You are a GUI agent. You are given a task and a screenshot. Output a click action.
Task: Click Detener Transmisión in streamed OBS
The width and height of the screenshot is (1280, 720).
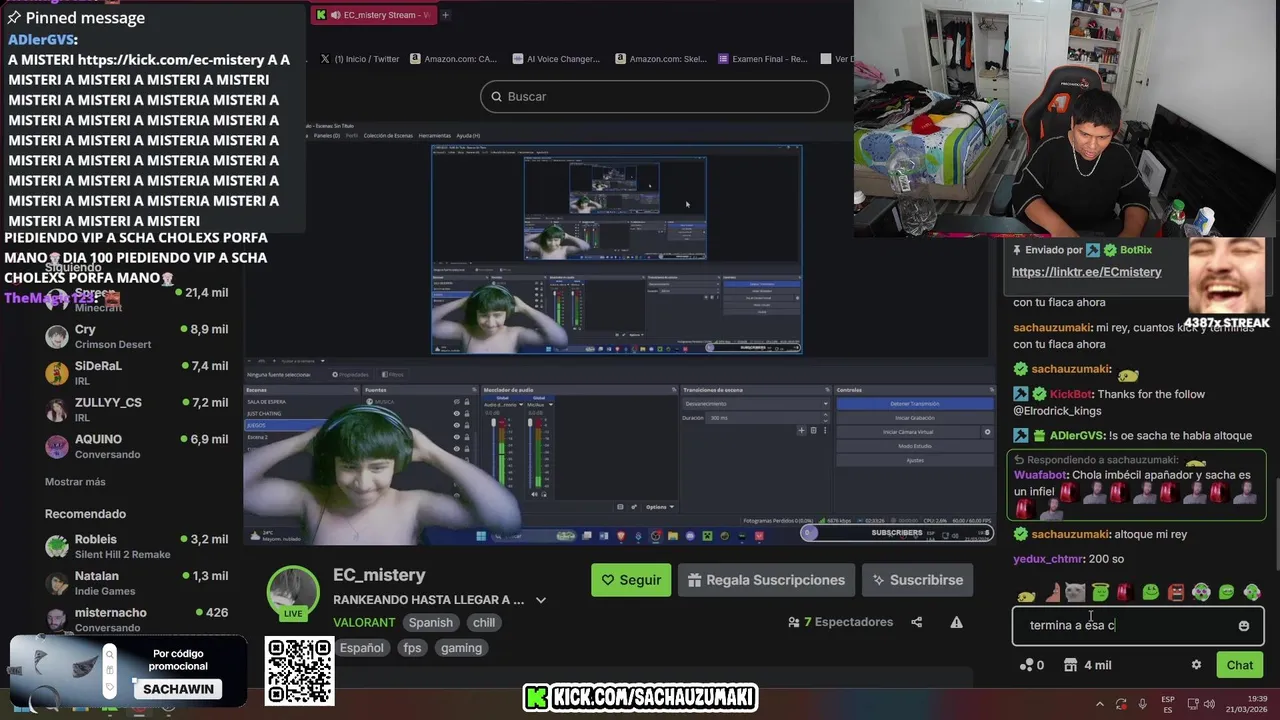[914, 404]
